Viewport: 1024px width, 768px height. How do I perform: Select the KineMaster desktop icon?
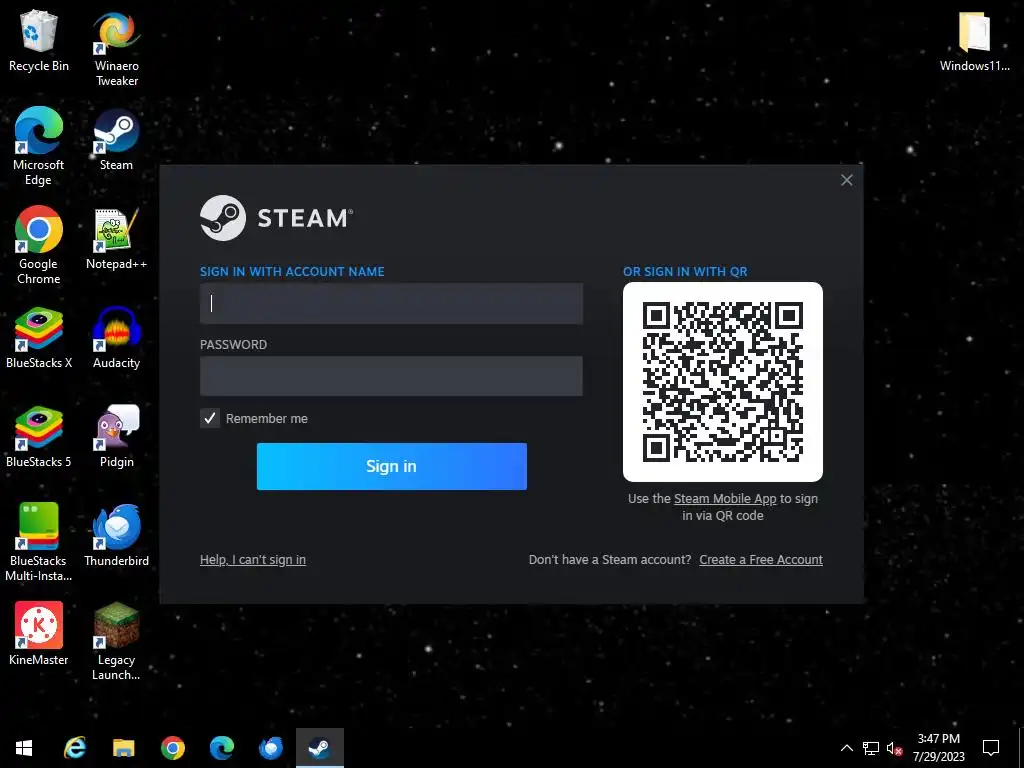pyautogui.click(x=39, y=635)
